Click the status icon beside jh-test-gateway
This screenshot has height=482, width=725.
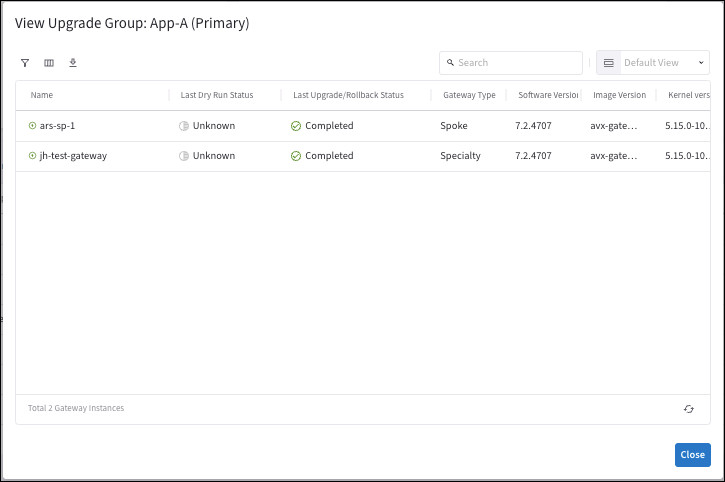tap(33, 156)
